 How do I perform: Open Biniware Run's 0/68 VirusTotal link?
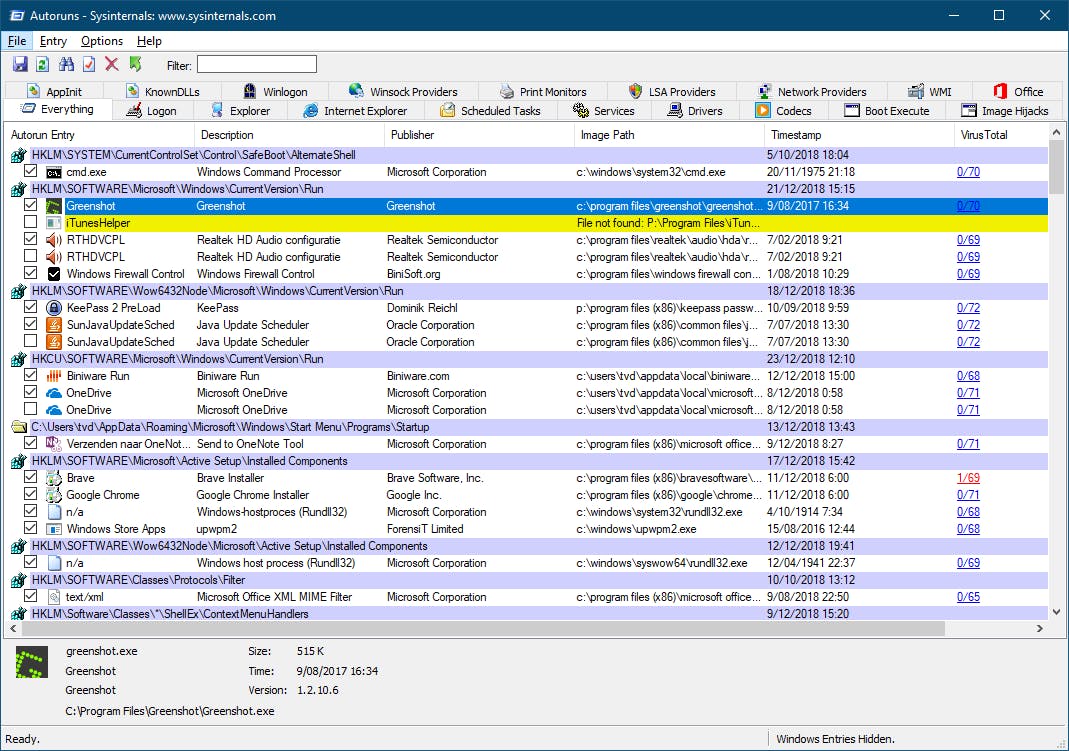coord(967,376)
